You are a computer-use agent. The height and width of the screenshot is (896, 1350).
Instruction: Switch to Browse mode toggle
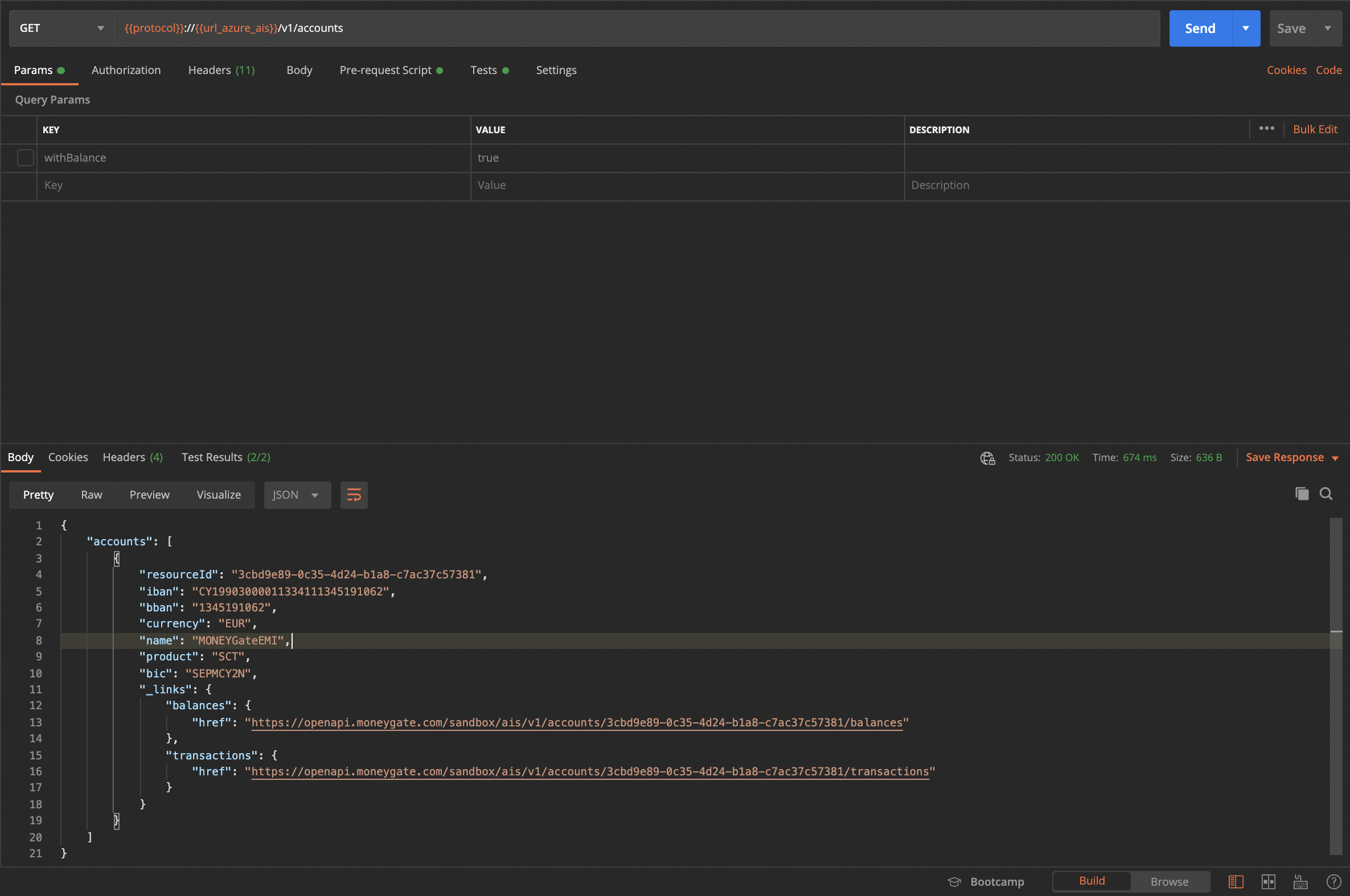(x=1169, y=882)
